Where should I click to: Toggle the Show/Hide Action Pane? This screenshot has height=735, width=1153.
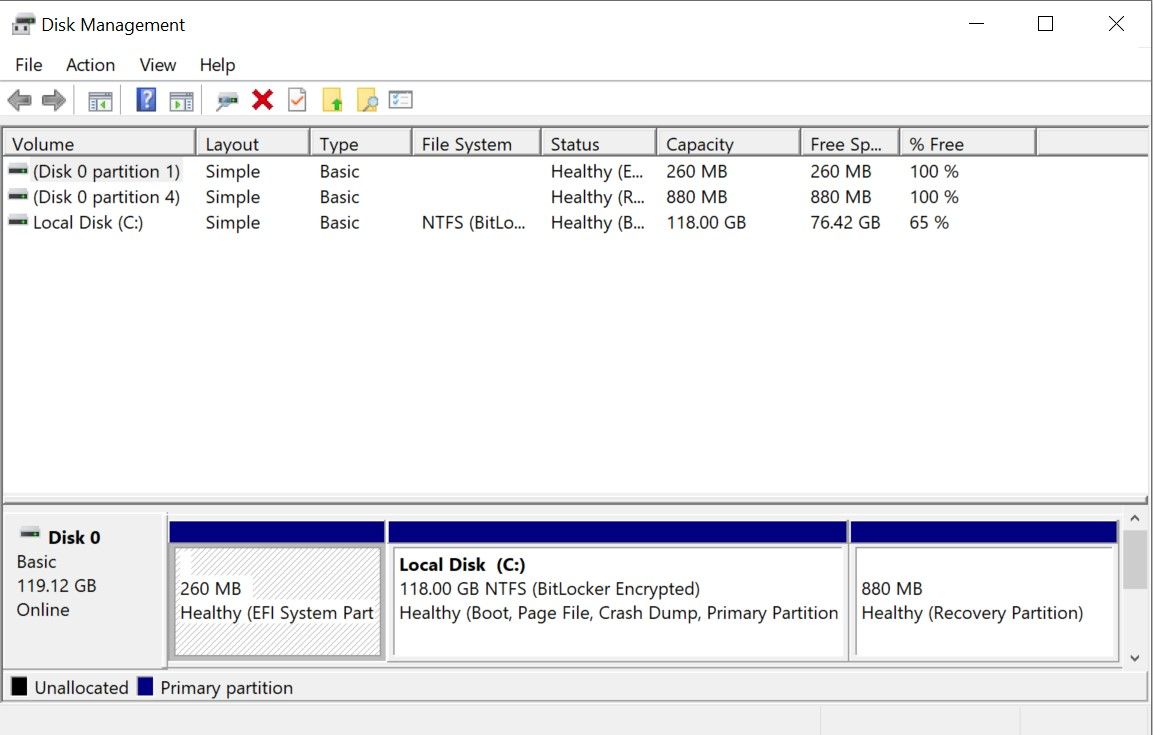[x=181, y=99]
